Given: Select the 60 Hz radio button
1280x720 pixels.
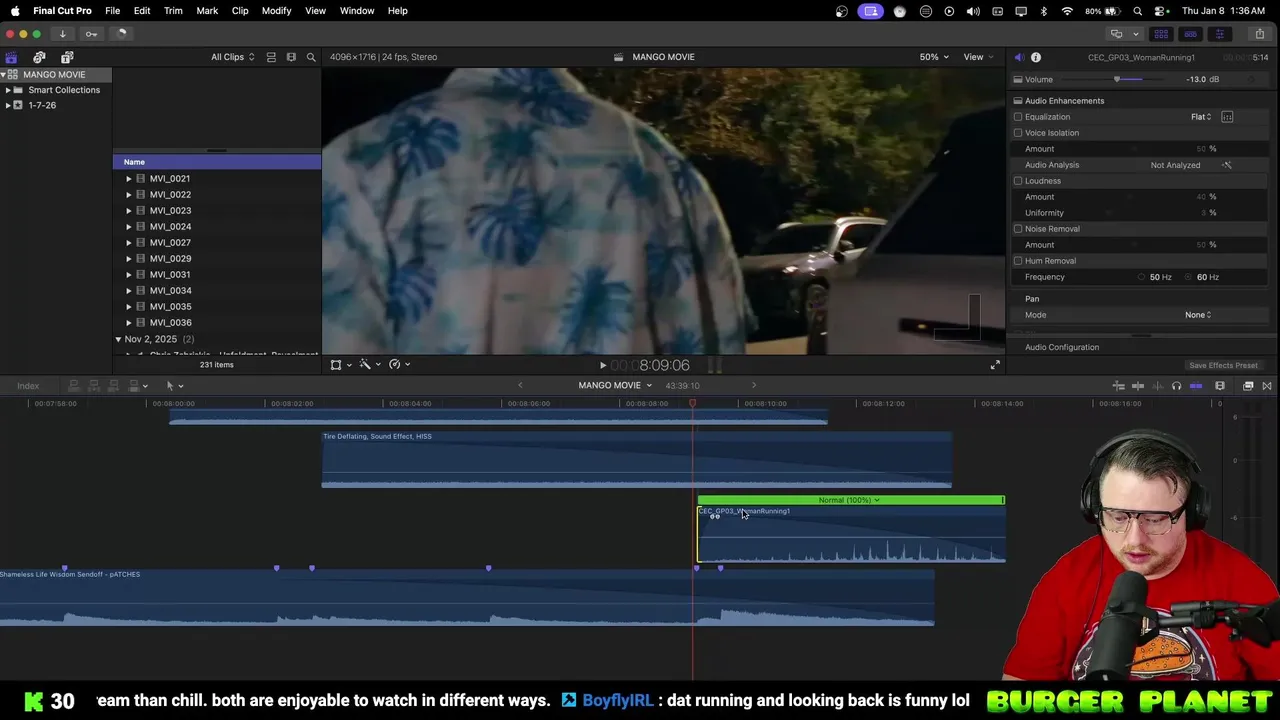Looking at the screenshot, I should [x=1189, y=277].
